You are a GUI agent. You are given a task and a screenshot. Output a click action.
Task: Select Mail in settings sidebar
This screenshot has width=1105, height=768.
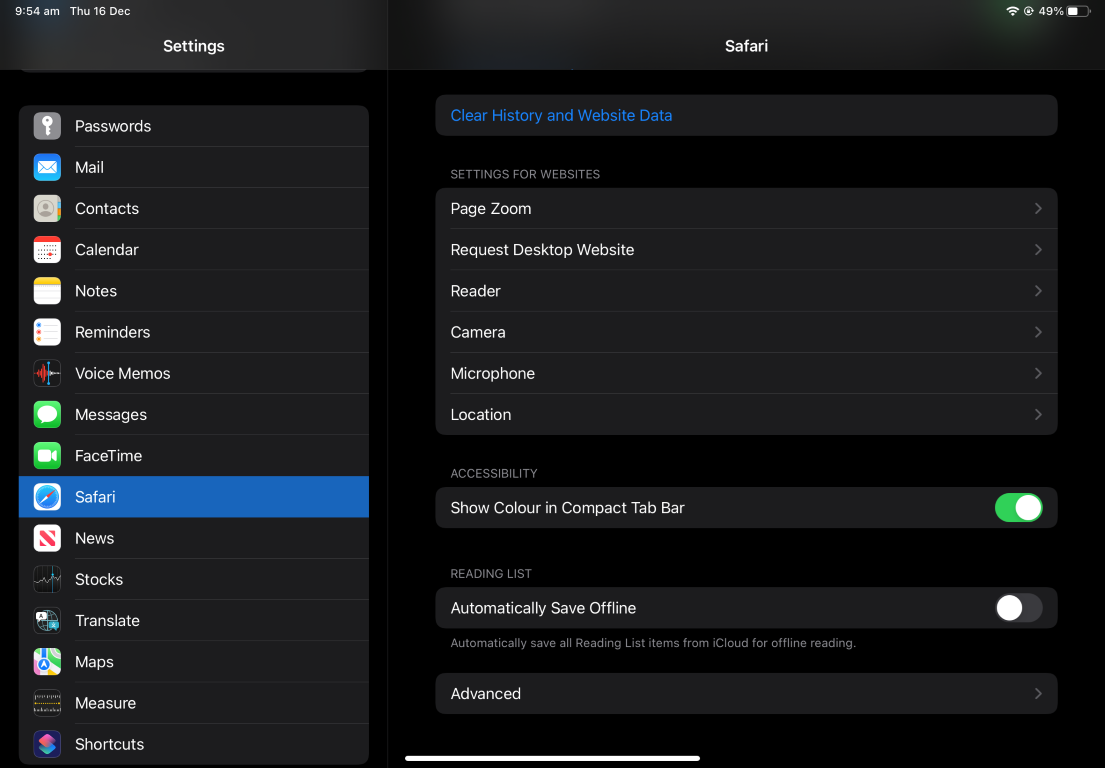click(x=194, y=167)
